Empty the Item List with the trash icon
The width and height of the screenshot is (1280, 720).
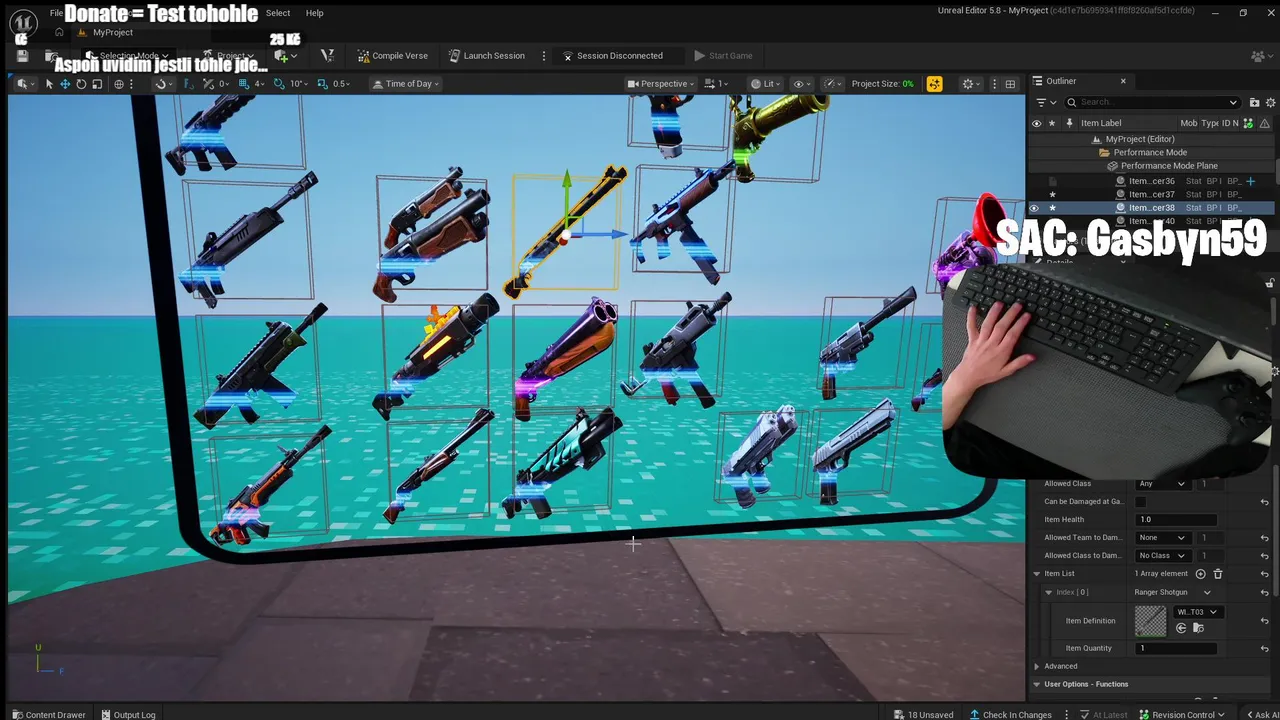[x=1217, y=574]
